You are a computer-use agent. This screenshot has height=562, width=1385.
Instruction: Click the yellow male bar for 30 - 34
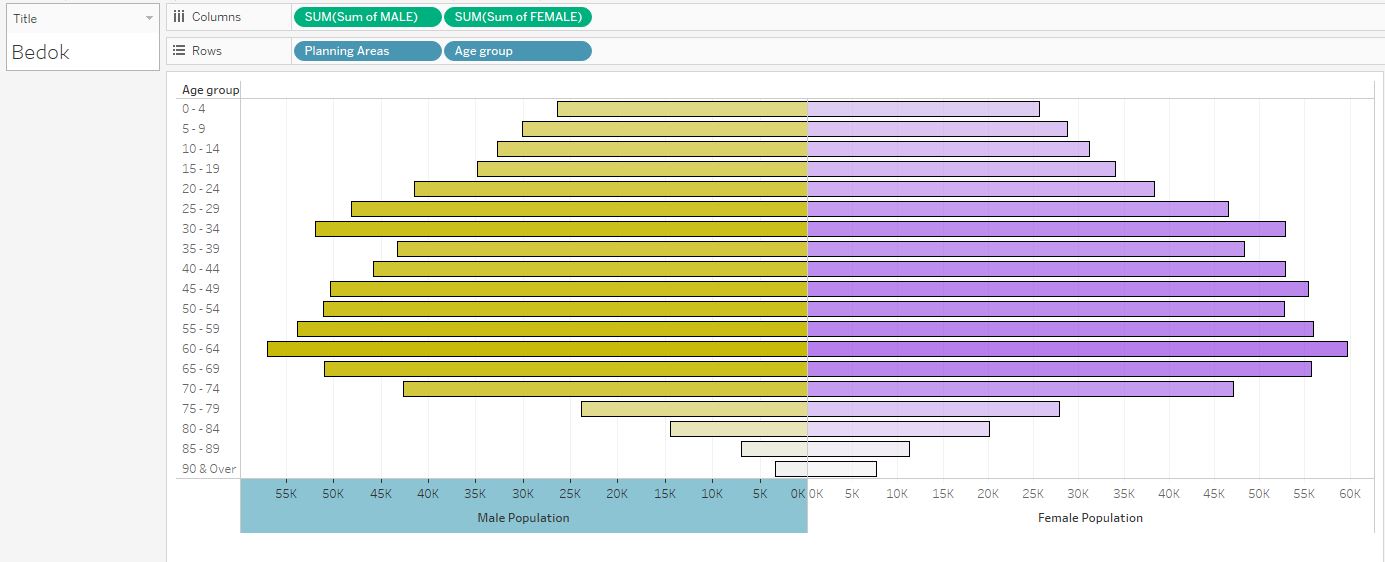(x=561, y=229)
